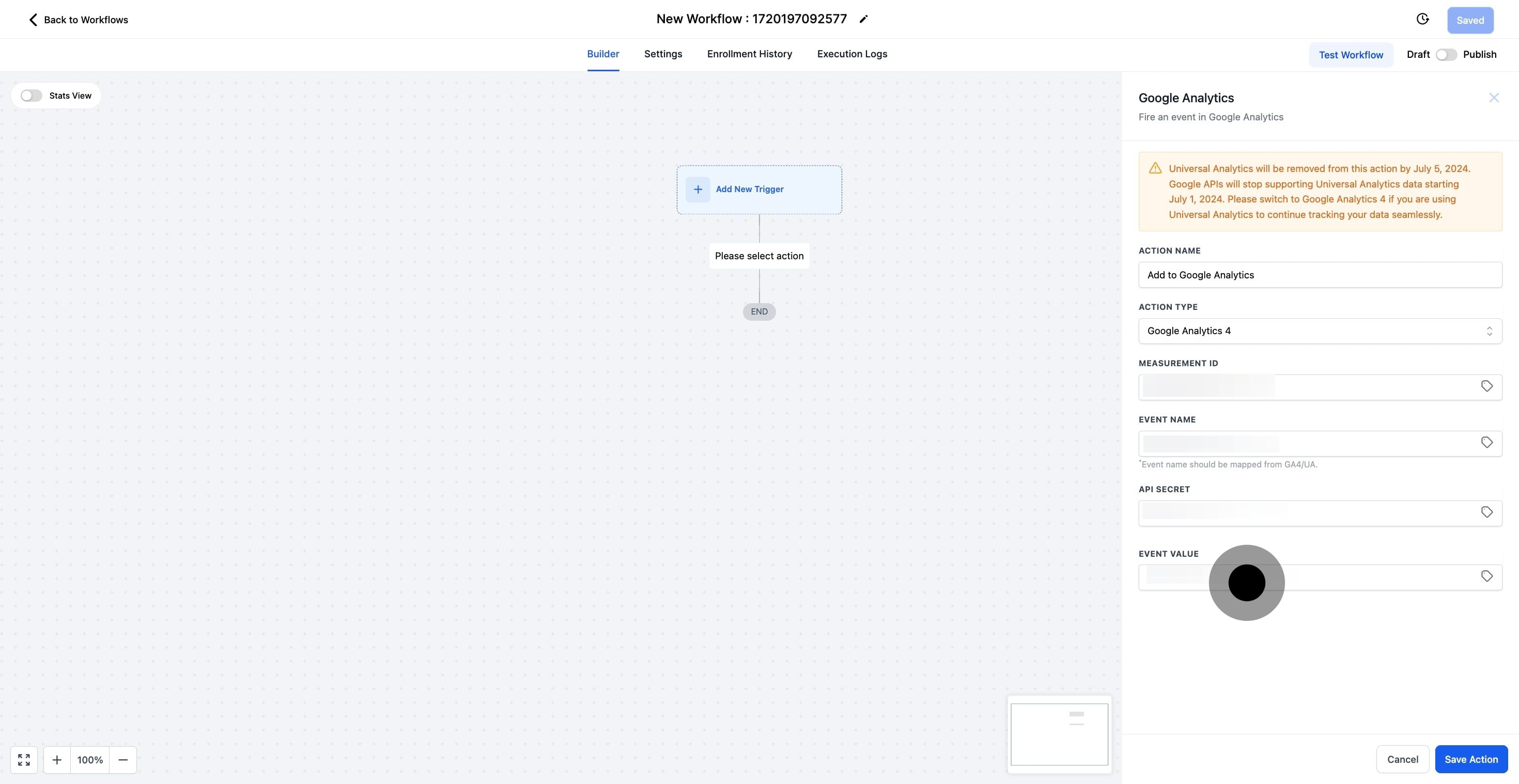Click the Event Value input field
The image size is (1519, 784).
pos(1320,577)
